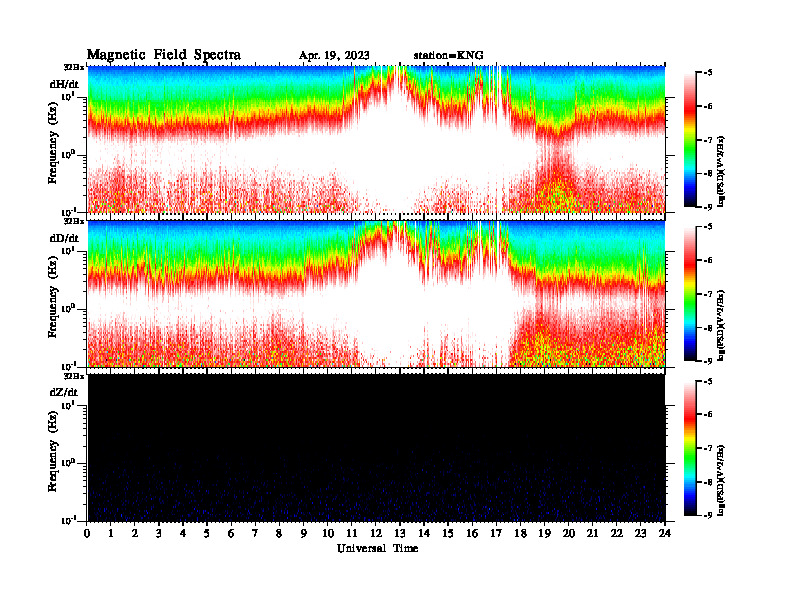Click hour tick label "17" on time axis
This screenshot has width=792, height=612.
(497, 534)
